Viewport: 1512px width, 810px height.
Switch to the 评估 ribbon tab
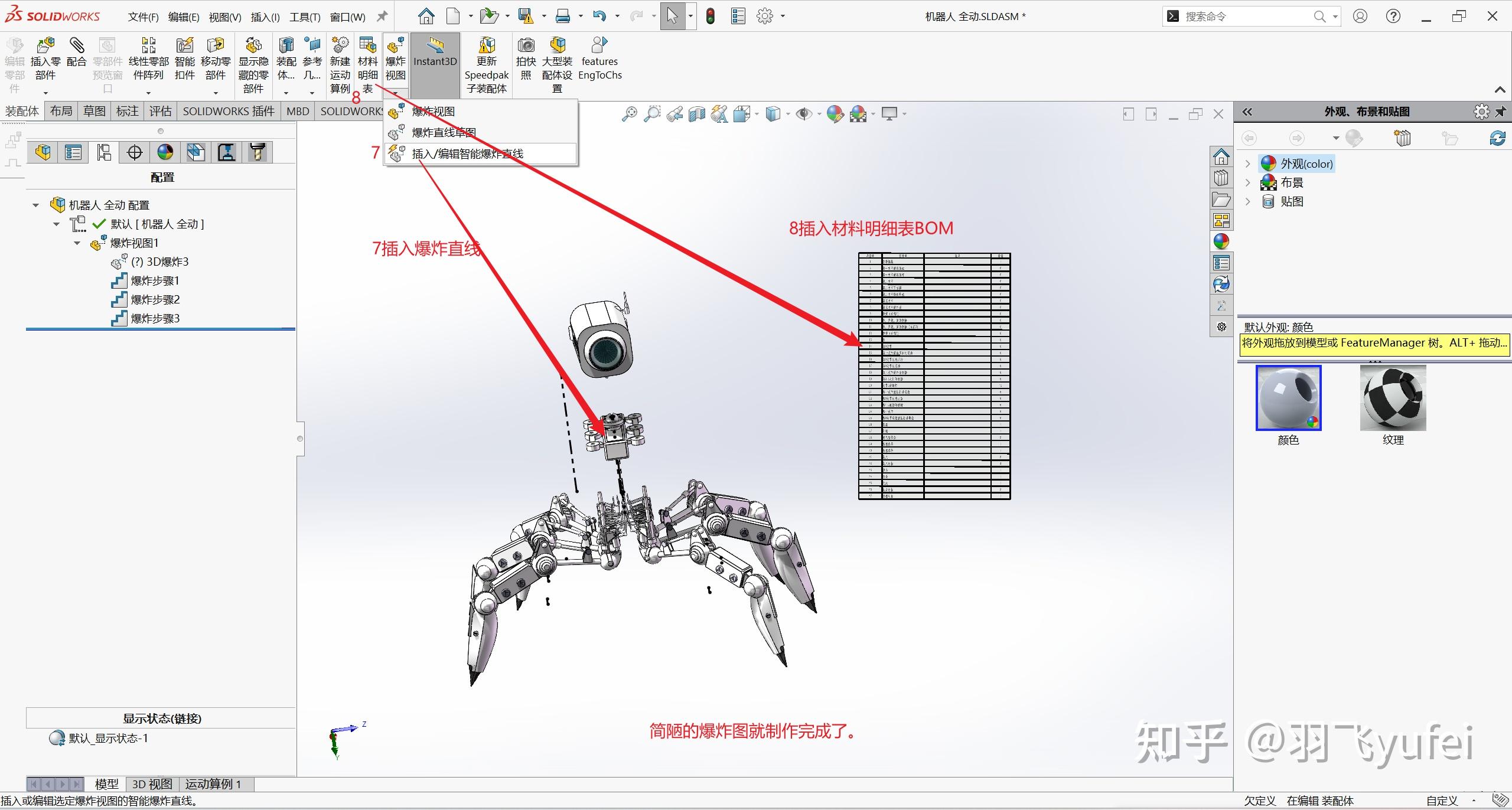tap(159, 111)
